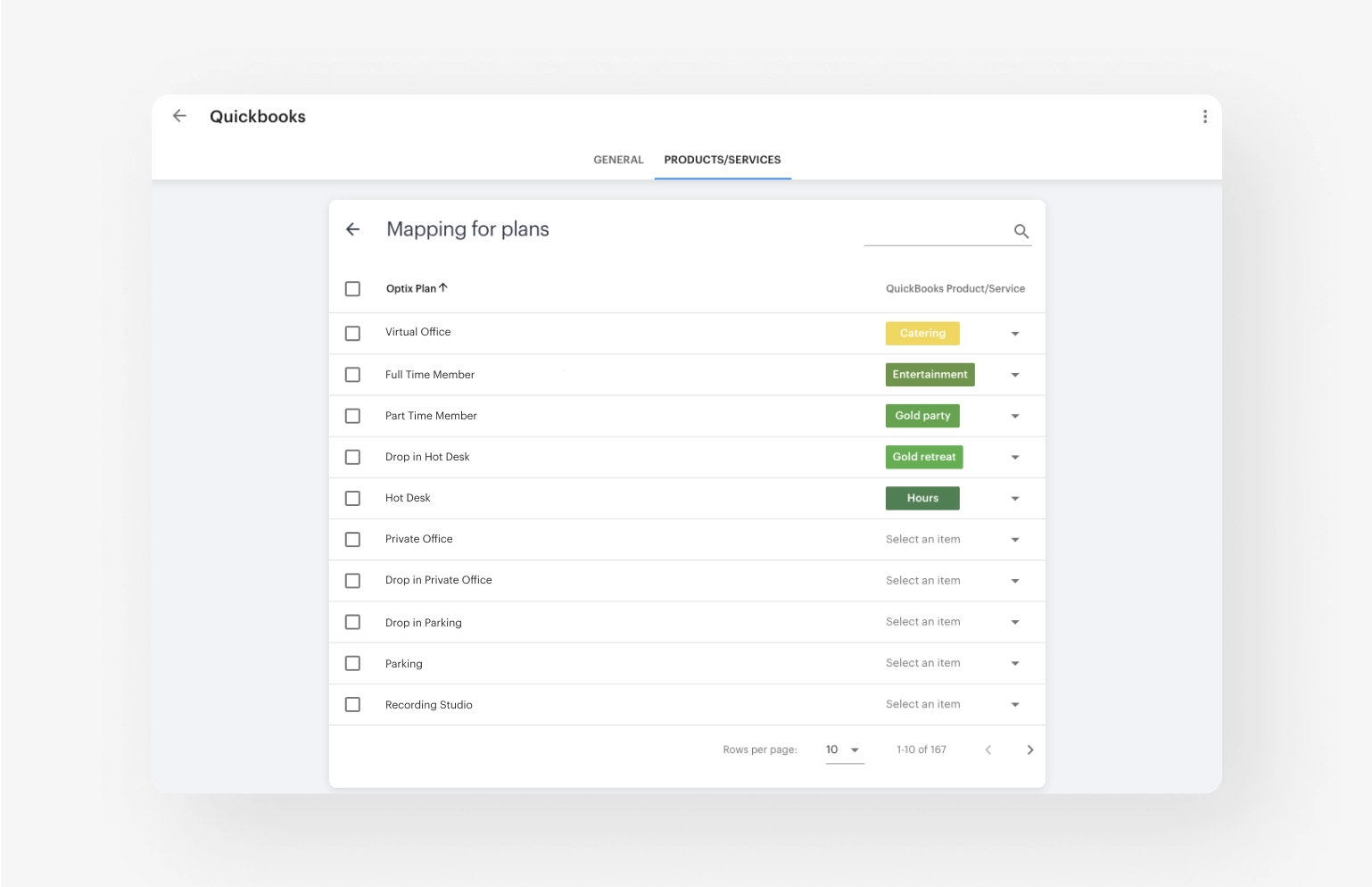Expand the Virtual Office product dropdown arrow
The image size is (1372, 887).
click(1015, 334)
